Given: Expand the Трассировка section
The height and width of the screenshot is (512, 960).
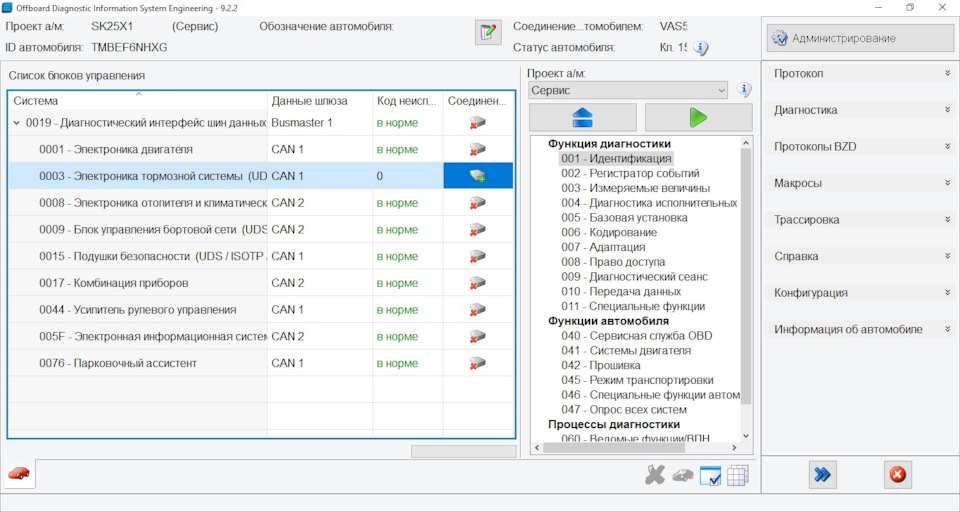Looking at the screenshot, I should [860, 220].
